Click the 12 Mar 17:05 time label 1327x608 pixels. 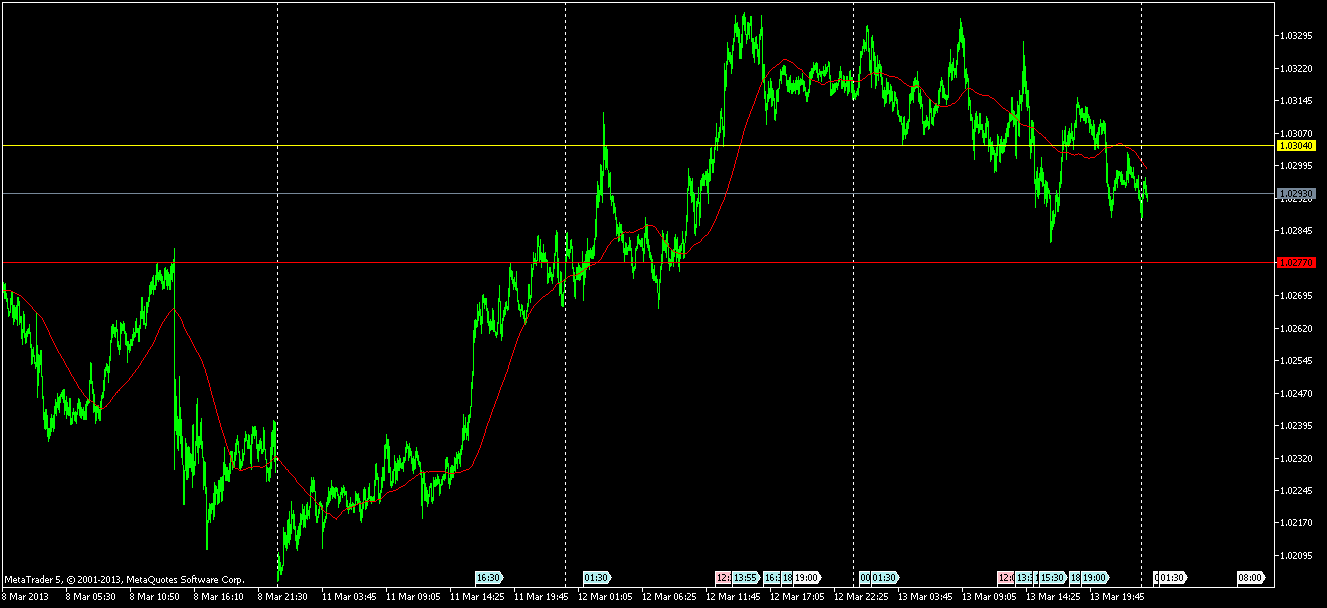coord(797,597)
